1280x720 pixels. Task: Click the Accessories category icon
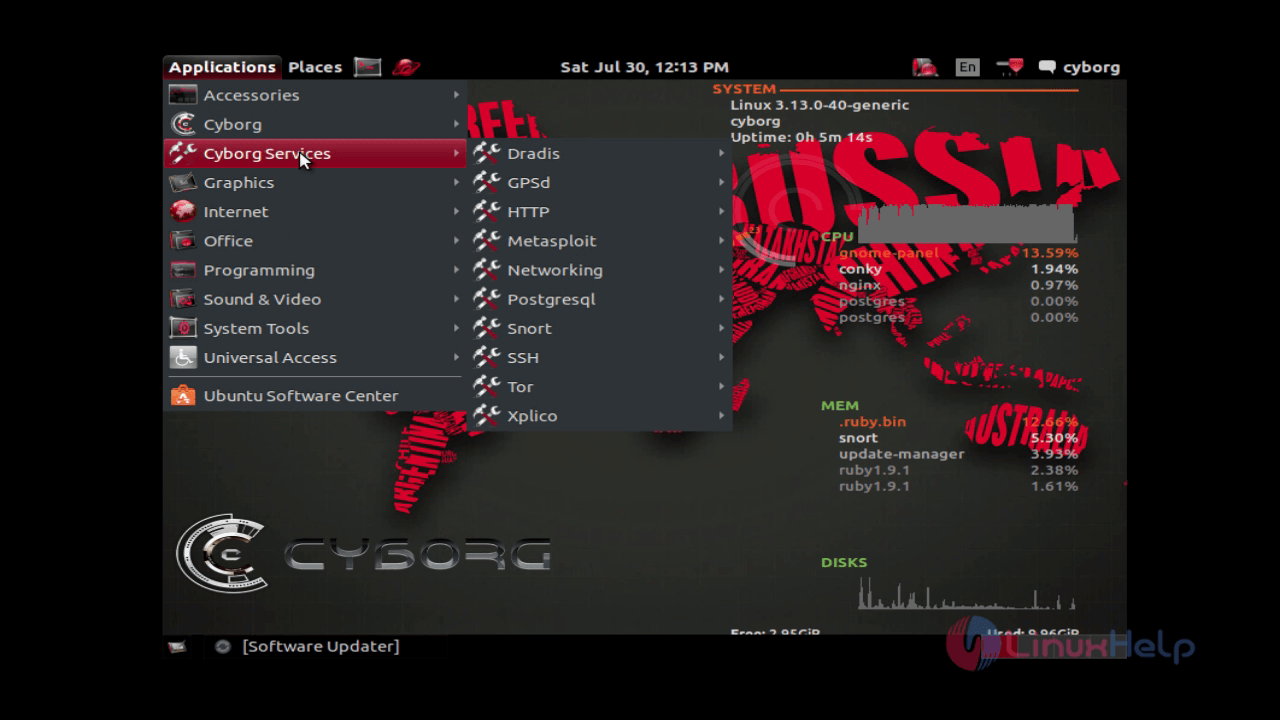click(183, 95)
